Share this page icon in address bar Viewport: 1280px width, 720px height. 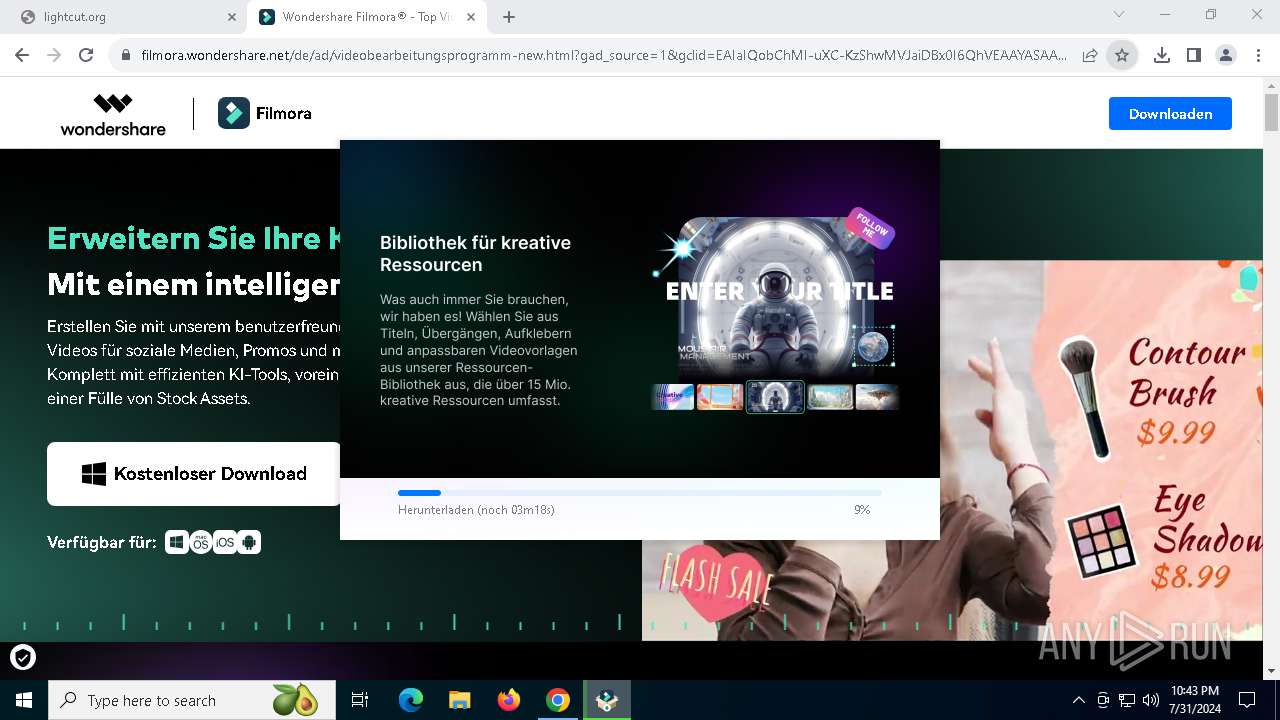pos(1090,56)
